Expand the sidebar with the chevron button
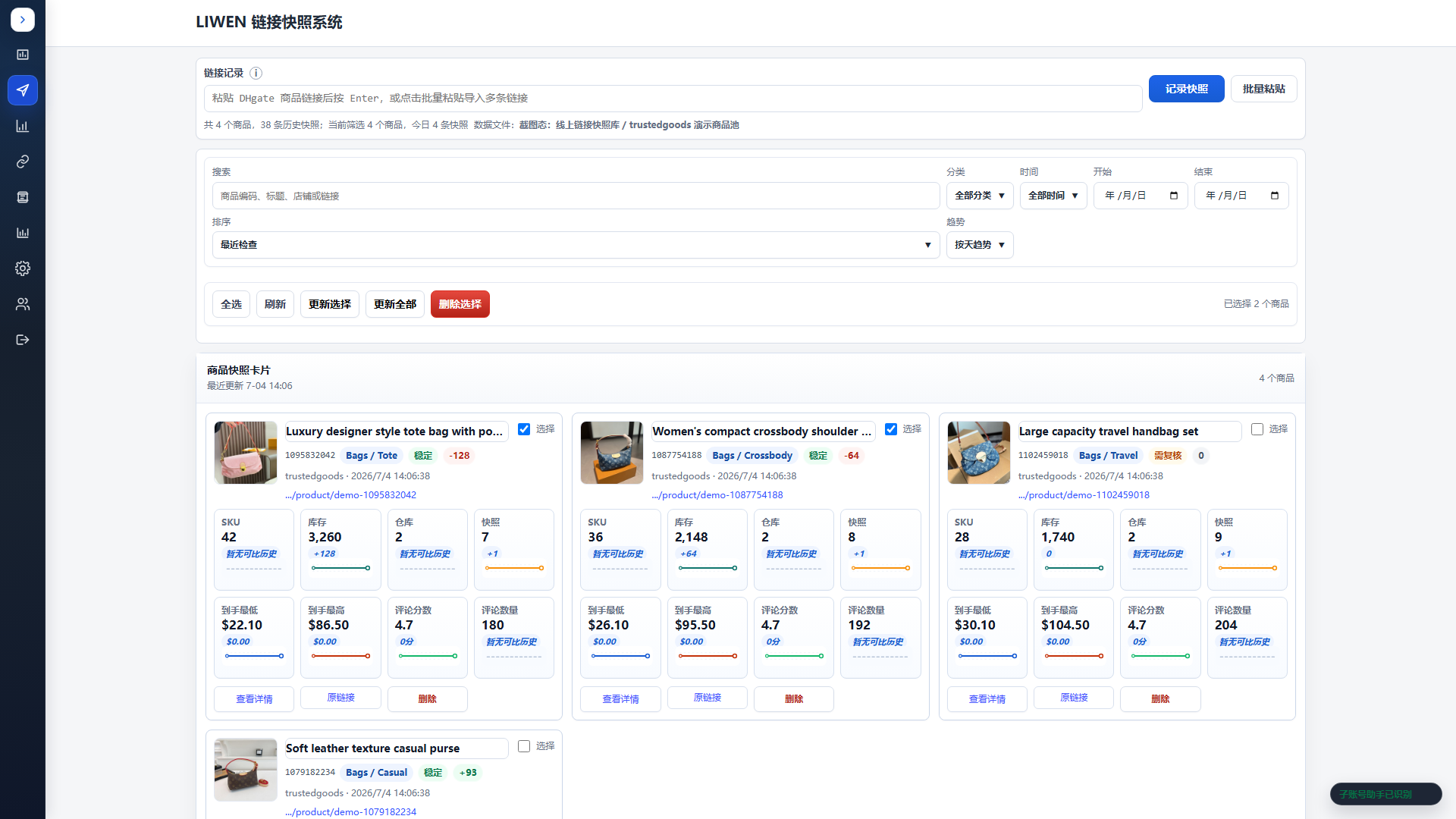Viewport: 1456px width, 819px height. click(23, 20)
